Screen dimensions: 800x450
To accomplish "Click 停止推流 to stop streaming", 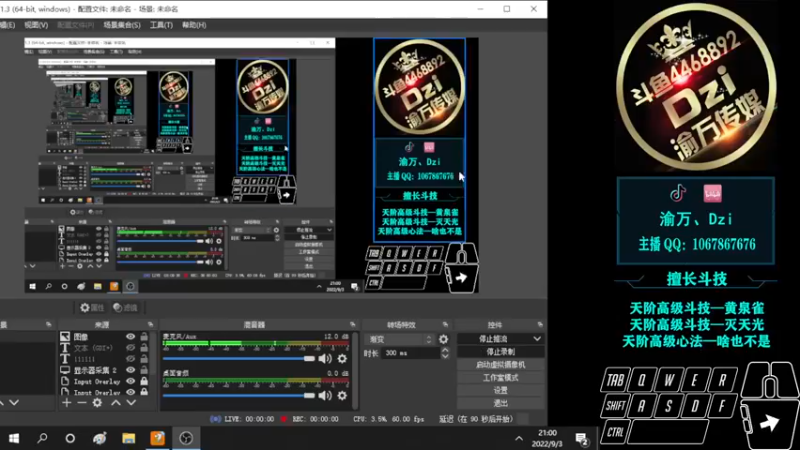I will tap(494, 339).
